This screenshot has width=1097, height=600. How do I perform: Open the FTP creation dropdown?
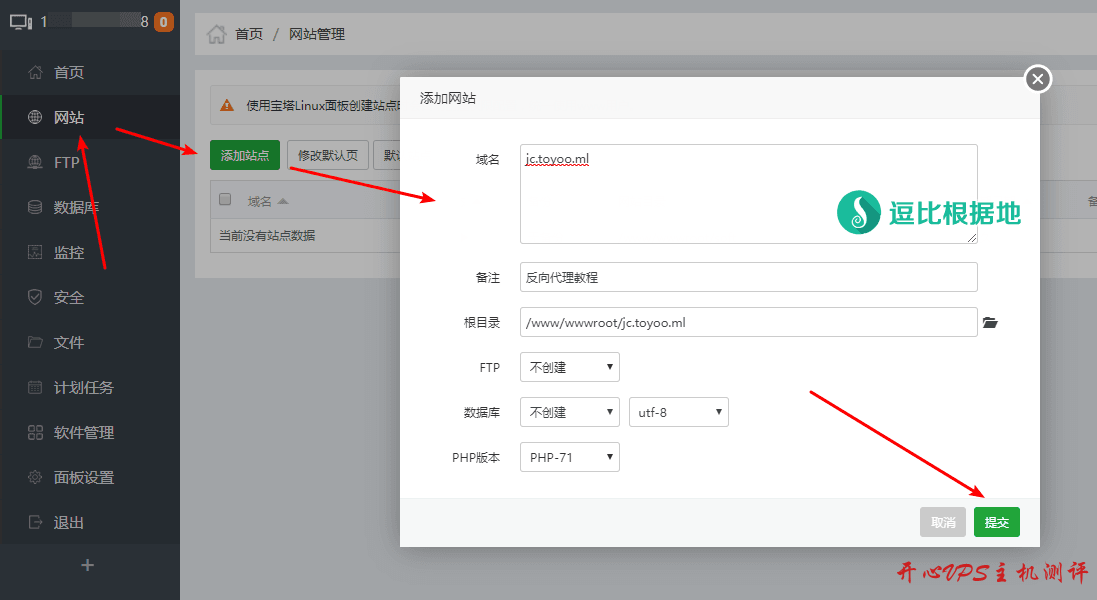coord(569,367)
